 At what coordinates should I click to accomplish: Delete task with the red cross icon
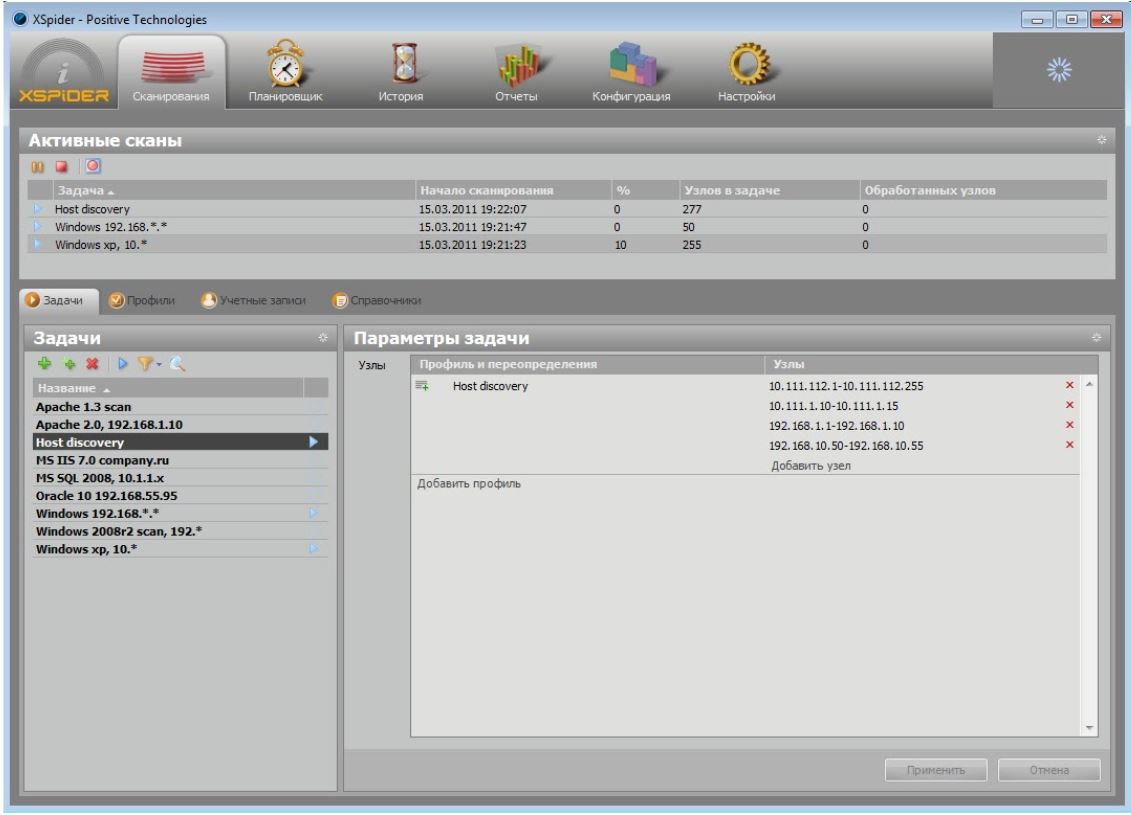(92, 364)
